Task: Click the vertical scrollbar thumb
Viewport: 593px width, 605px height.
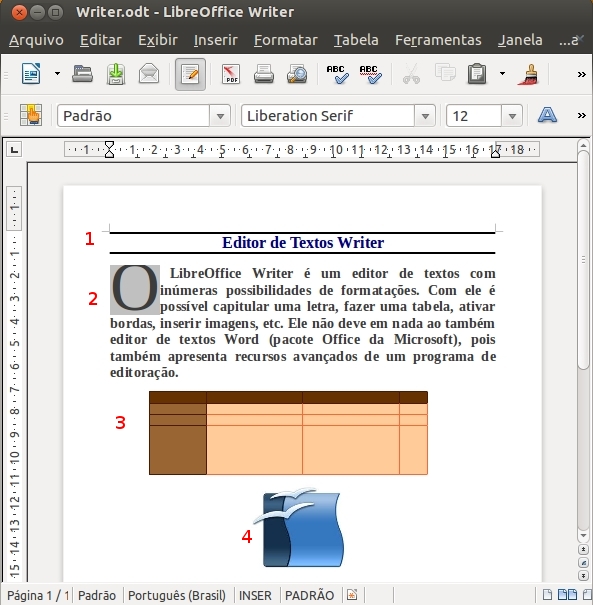Action: tap(583, 260)
